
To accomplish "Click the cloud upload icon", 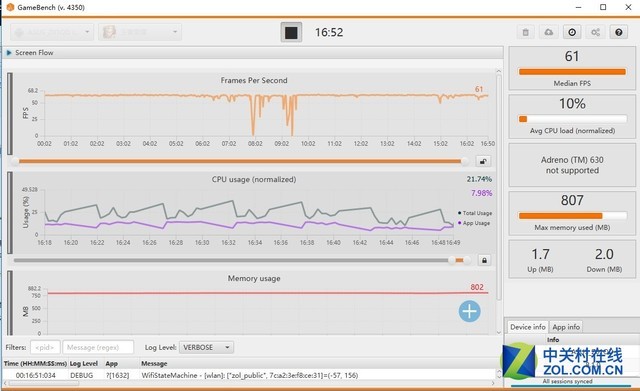I will [x=549, y=32].
